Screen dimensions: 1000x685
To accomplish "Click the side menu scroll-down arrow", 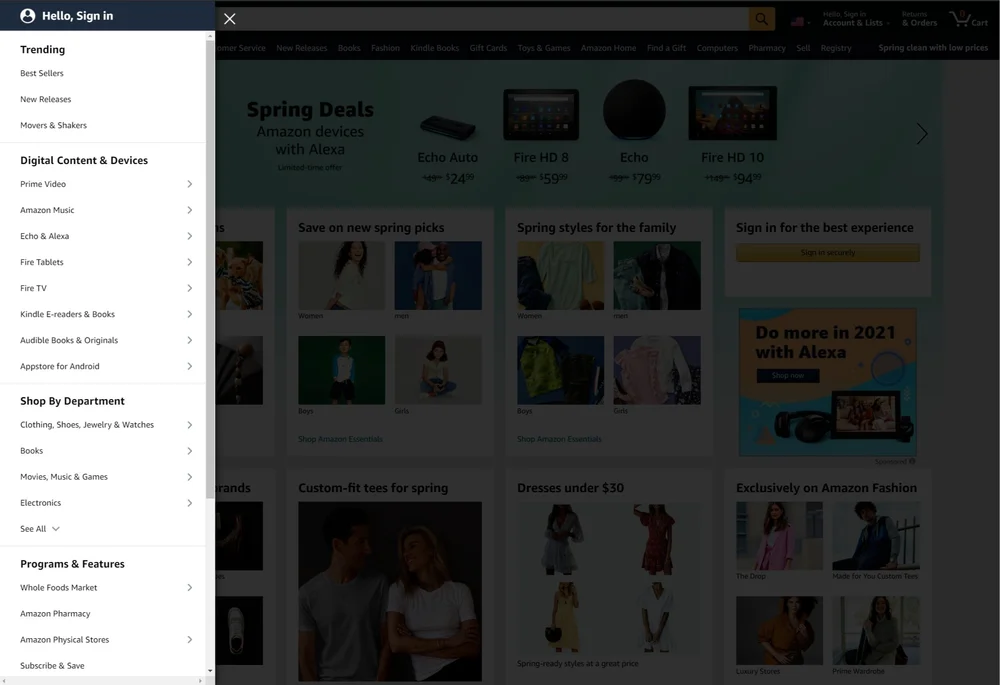I will [x=210, y=671].
